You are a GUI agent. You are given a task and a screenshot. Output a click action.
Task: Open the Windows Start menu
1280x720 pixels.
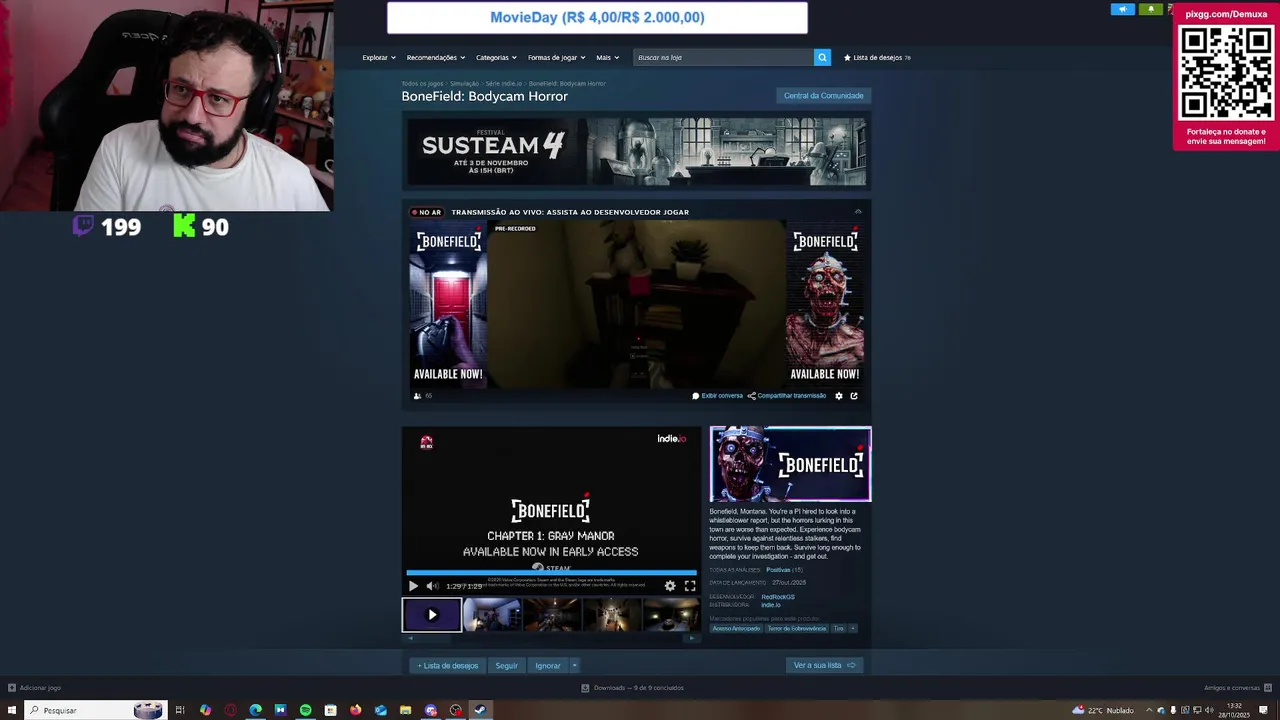point(12,710)
